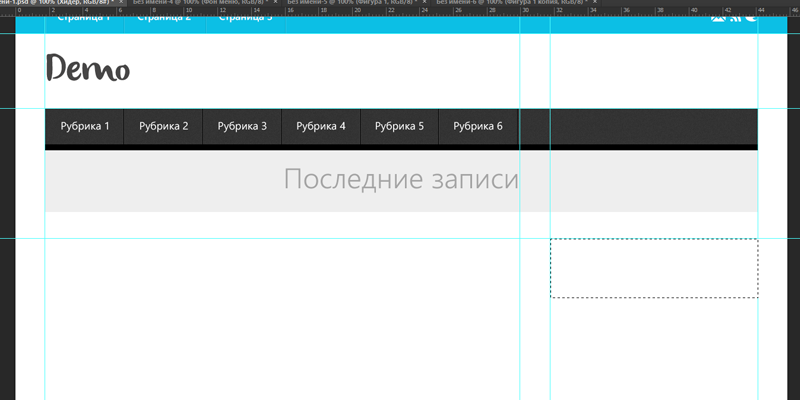Image resolution: width=800 pixels, height=400 pixels.
Task: Click the leftmost social icon in the blue header
Action: [718, 18]
